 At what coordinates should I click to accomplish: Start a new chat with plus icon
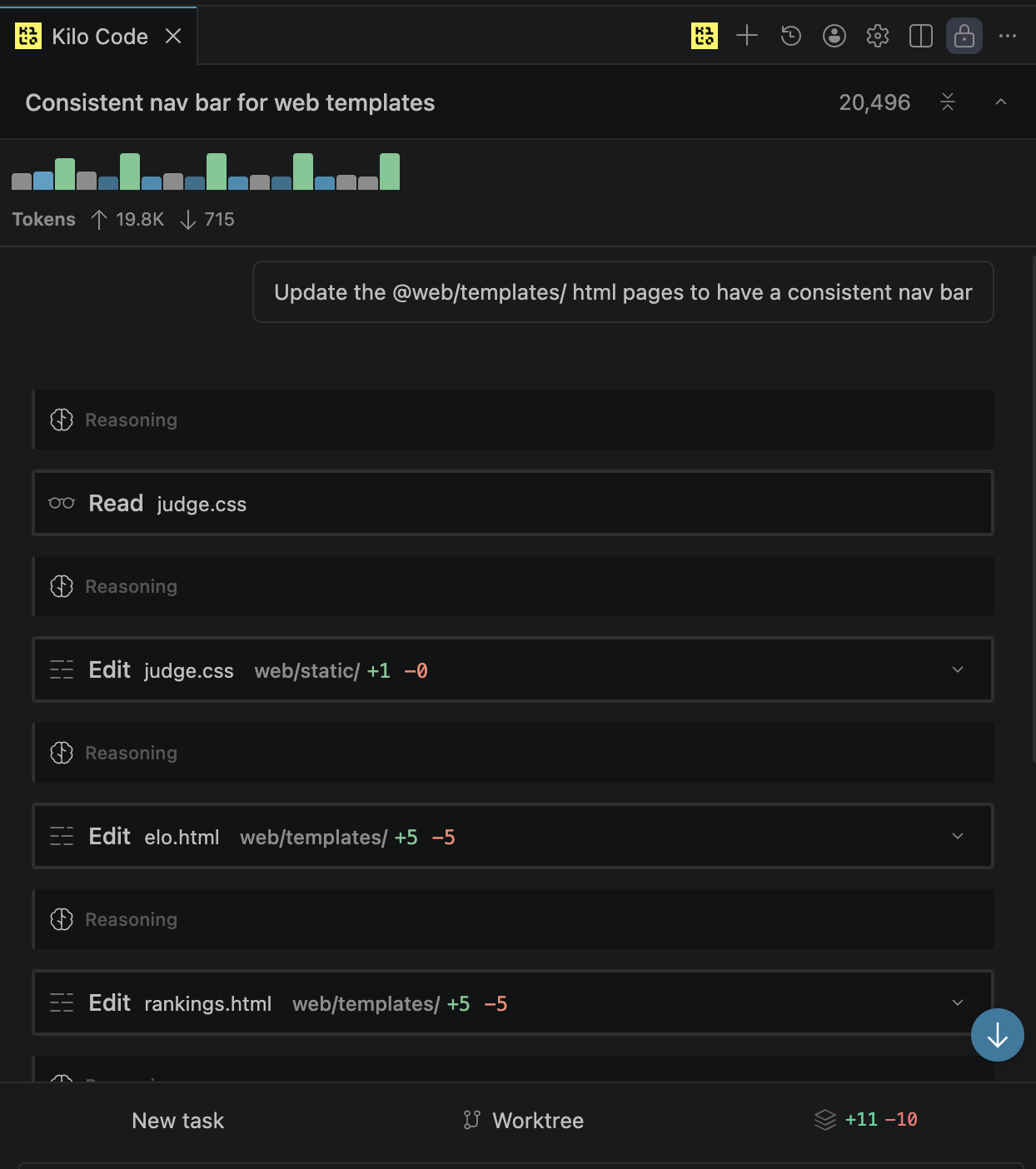747,36
